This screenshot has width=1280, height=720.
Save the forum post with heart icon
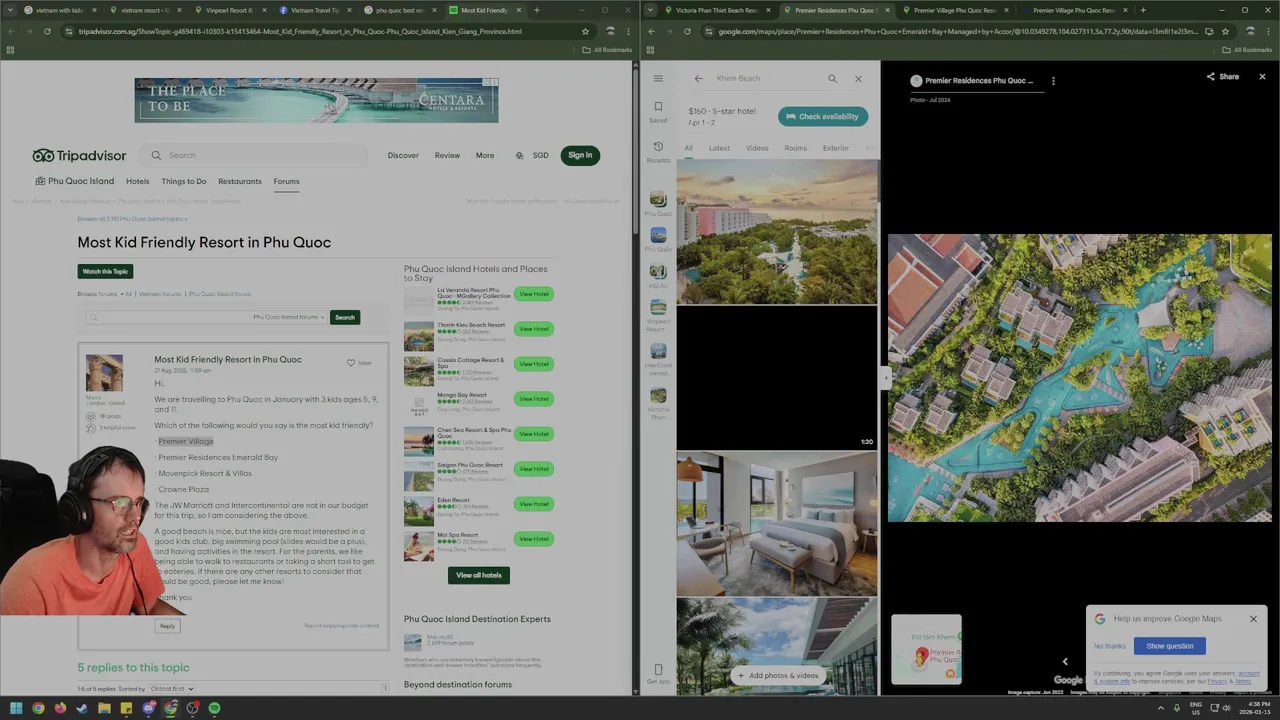point(358,363)
